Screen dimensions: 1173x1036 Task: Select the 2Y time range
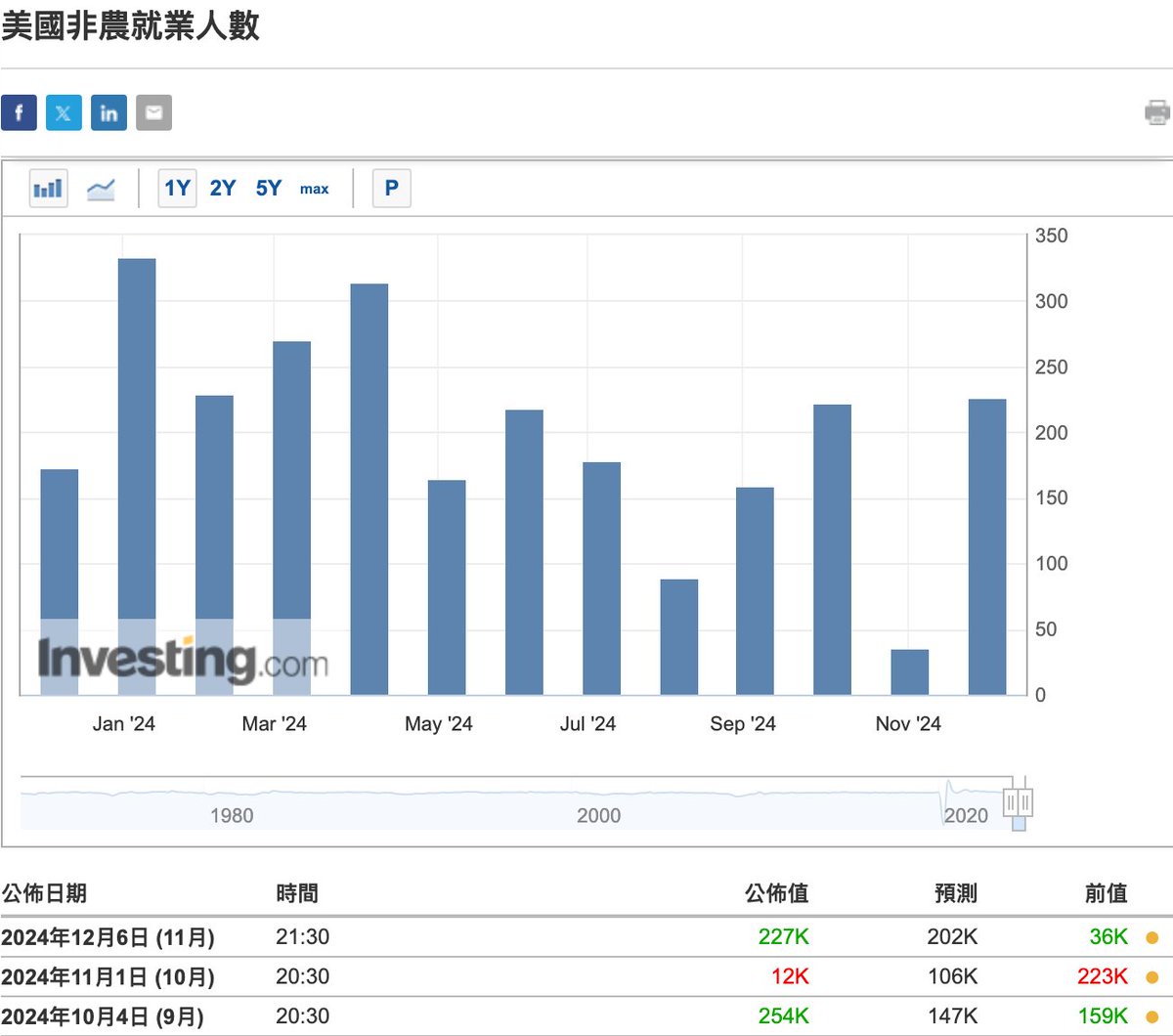point(223,189)
